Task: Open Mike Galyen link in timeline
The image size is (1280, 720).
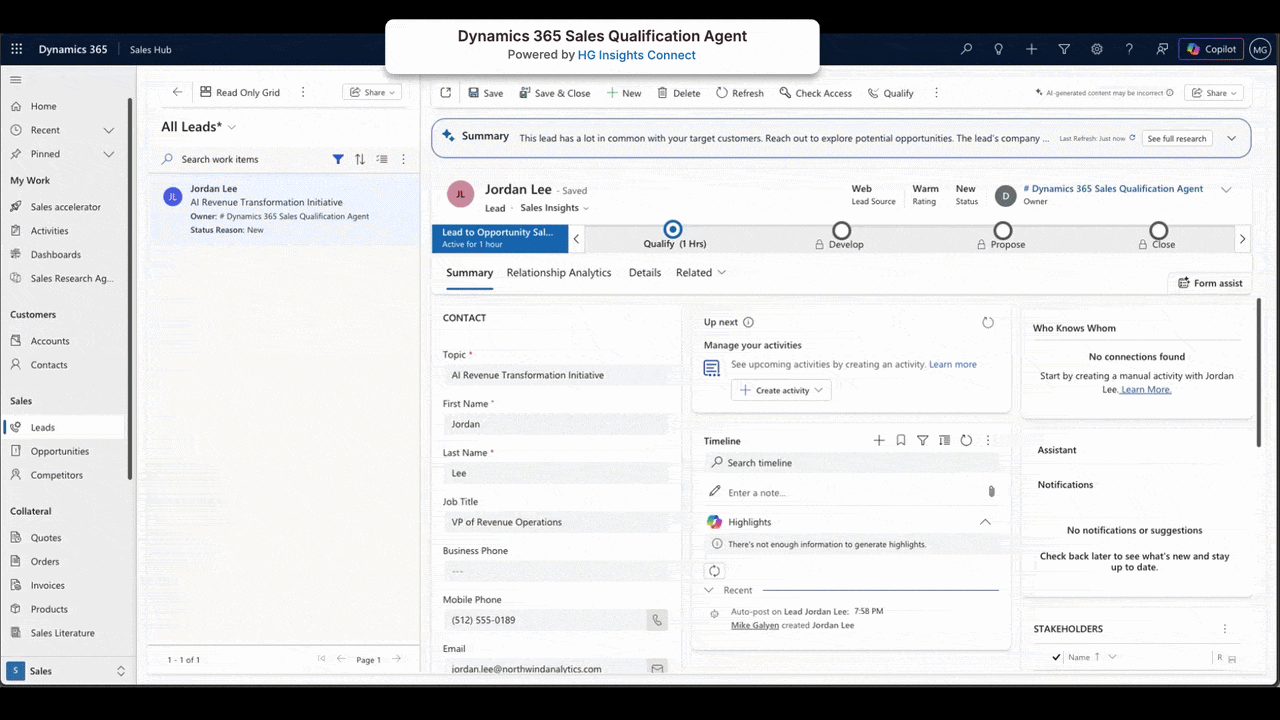Action: point(755,625)
